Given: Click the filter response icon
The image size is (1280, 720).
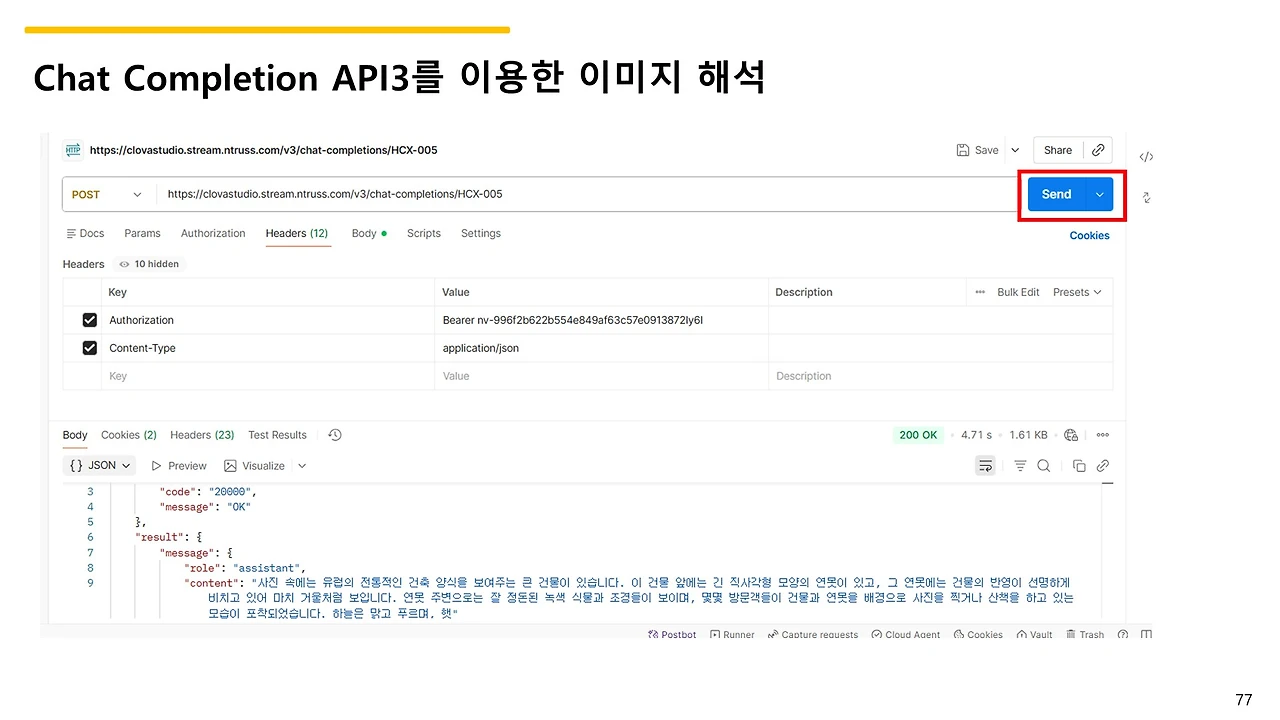Looking at the screenshot, I should [x=1020, y=466].
